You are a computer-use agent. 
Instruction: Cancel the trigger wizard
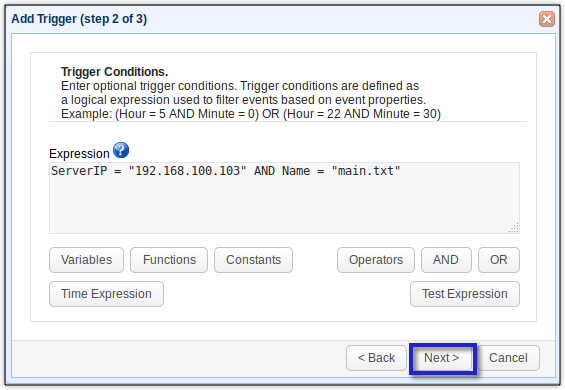508,358
